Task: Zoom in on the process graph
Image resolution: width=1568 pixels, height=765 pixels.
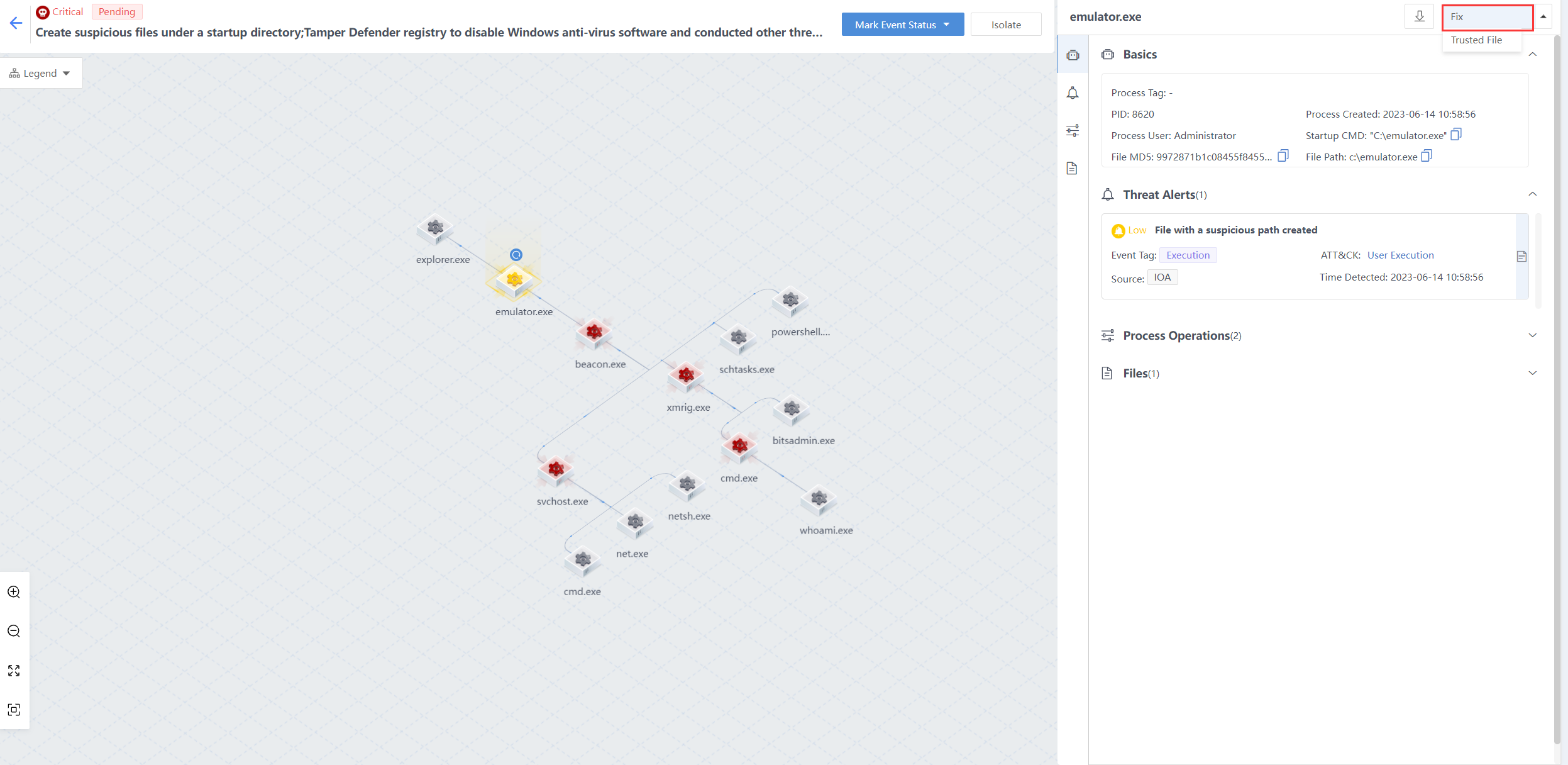Action: coord(14,592)
